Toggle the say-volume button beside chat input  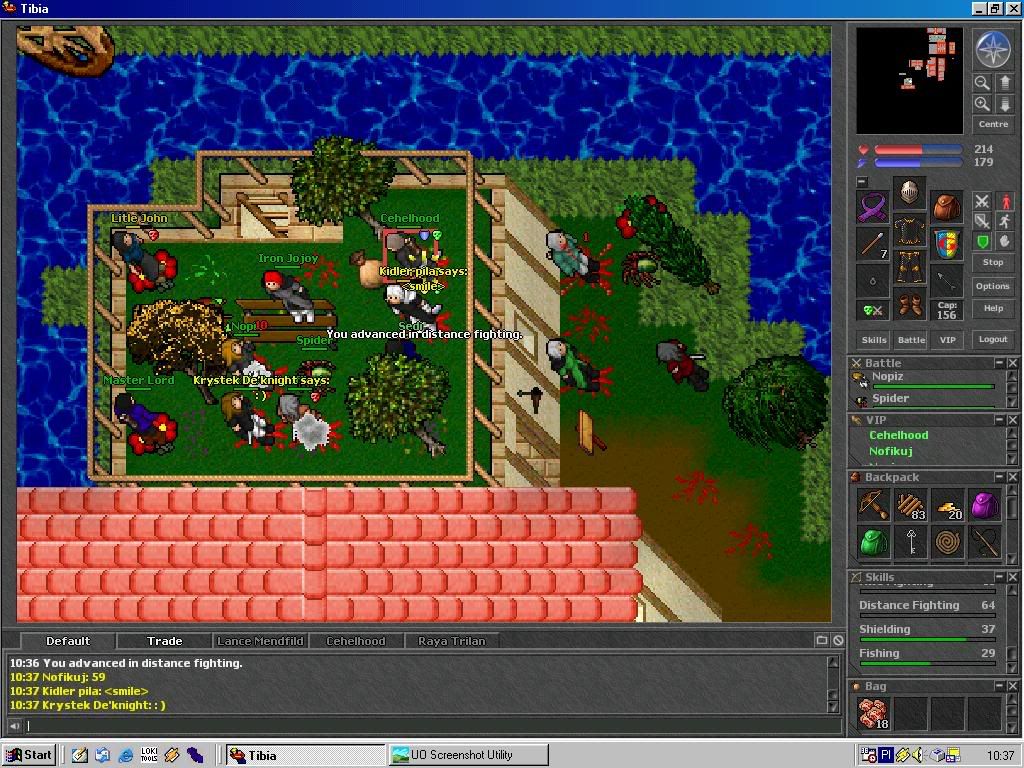click(x=14, y=725)
